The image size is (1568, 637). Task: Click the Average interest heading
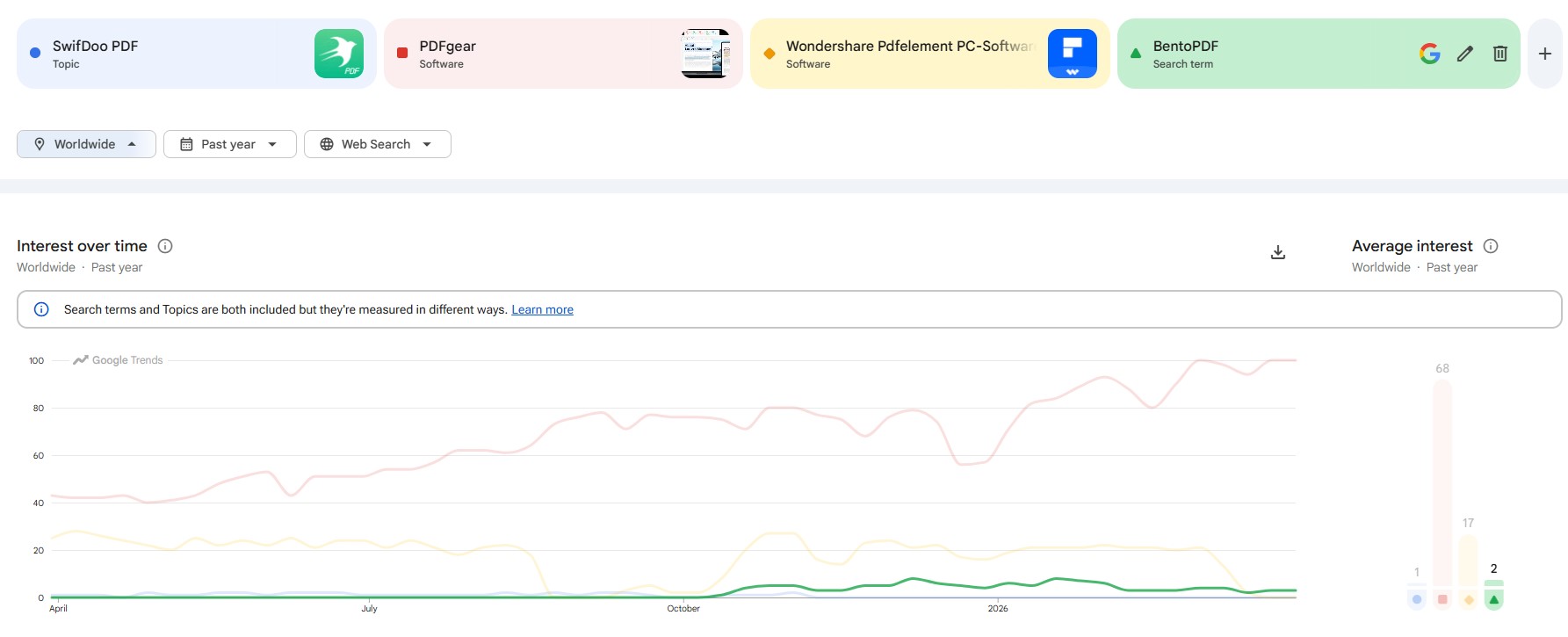pyautogui.click(x=1412, y=246)
